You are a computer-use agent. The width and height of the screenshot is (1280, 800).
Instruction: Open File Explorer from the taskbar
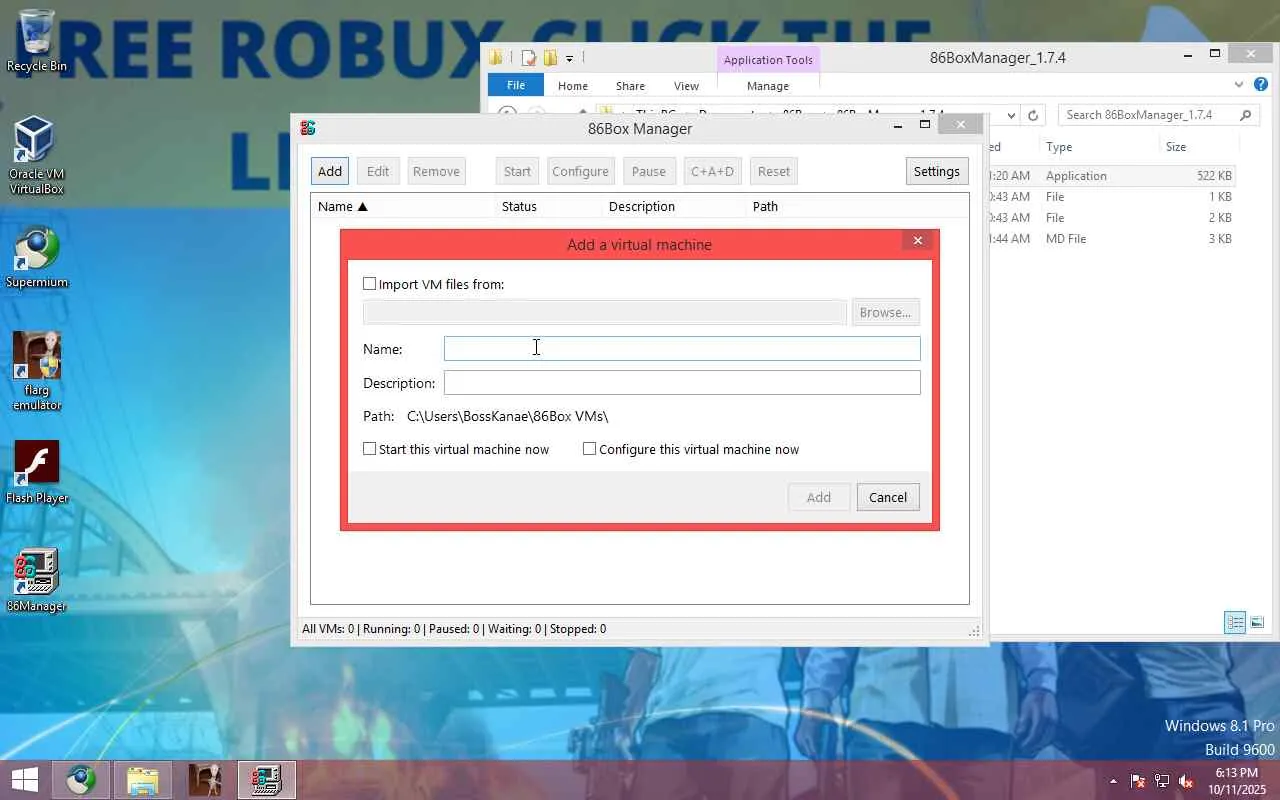coord(143,780)
